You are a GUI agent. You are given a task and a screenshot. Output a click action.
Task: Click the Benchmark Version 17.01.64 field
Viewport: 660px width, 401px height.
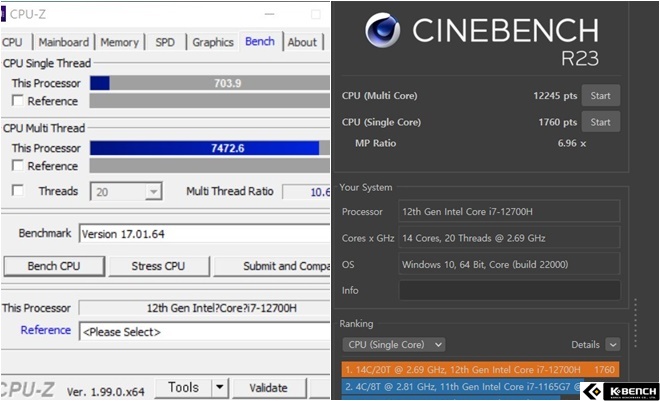(x=205, y=234)
